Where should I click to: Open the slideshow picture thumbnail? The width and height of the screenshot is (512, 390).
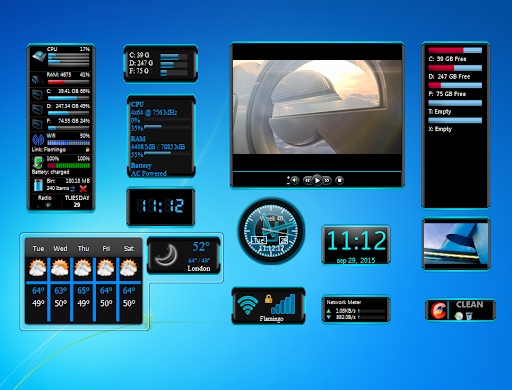pos(456,244)
